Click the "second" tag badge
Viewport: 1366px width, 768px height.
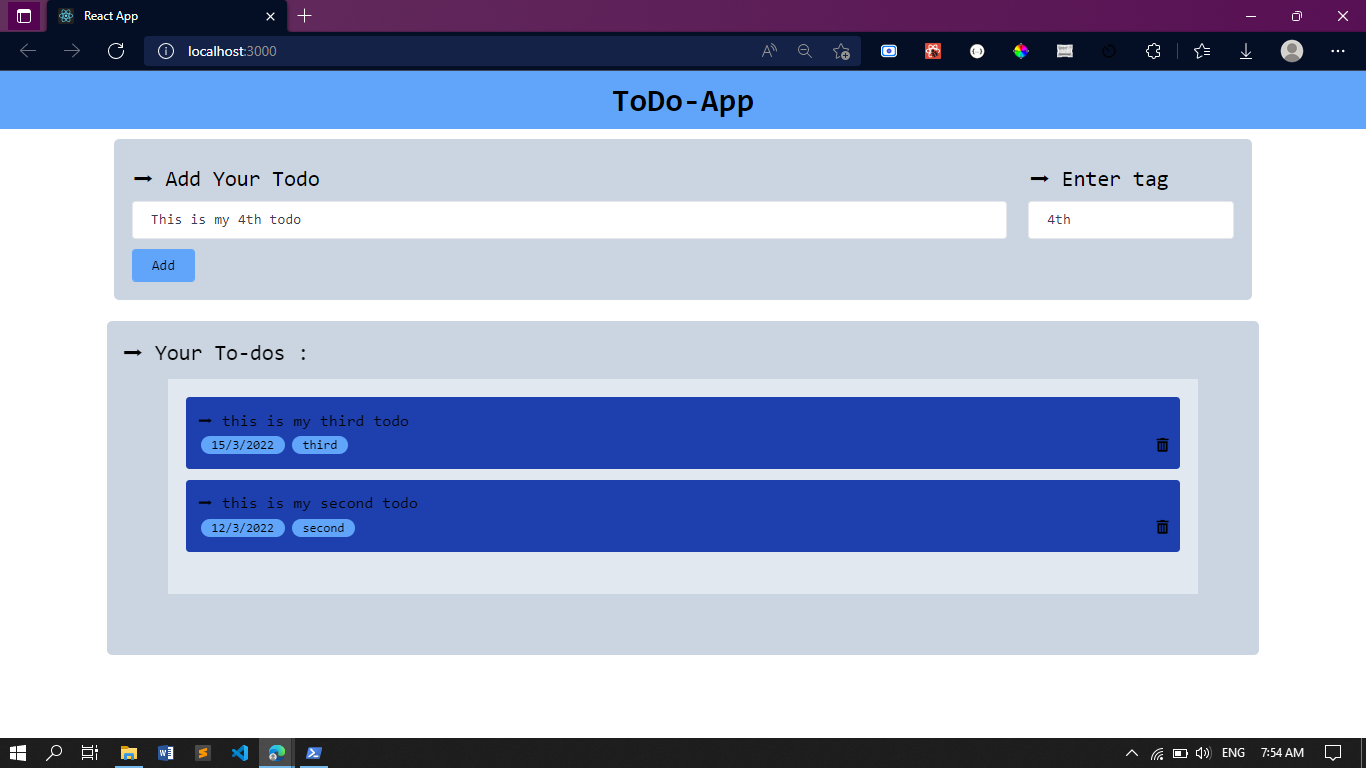click(323, 528)
